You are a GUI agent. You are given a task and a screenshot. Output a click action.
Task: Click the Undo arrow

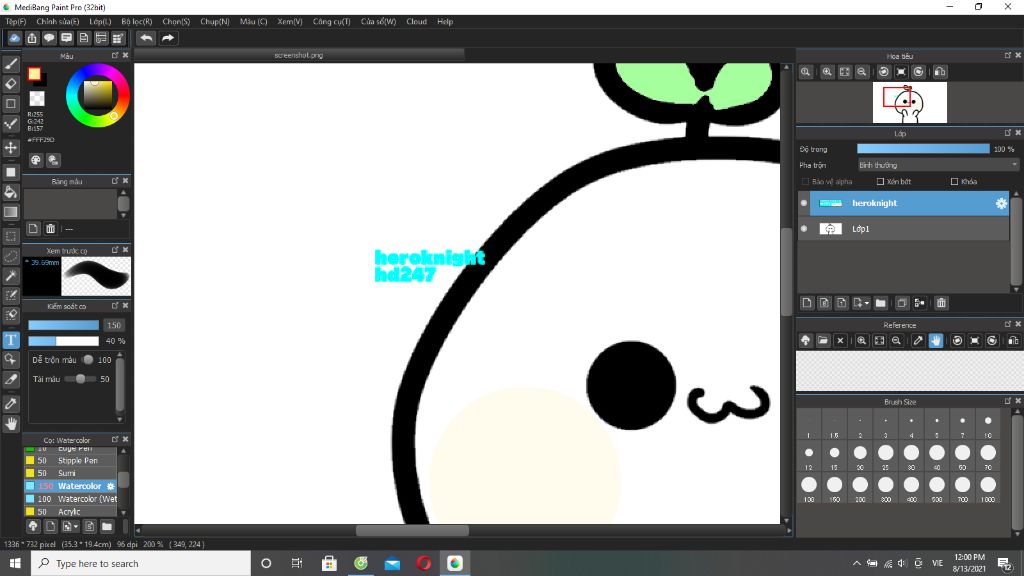[146, 38]
